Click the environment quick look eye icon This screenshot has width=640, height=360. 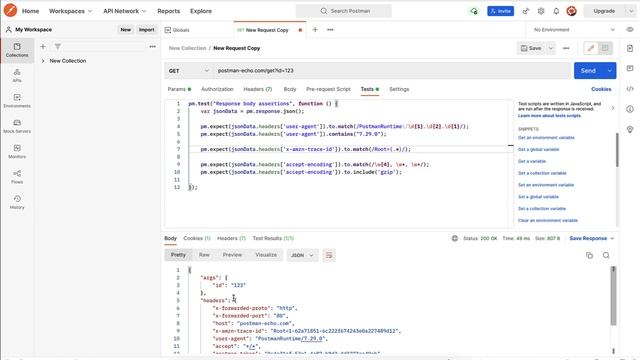(x=630, y=30)
